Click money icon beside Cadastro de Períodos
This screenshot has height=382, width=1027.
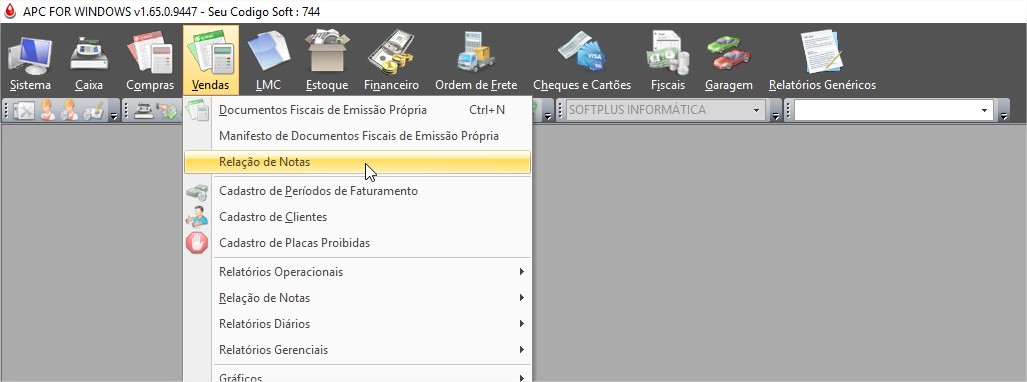coord(196,191)
